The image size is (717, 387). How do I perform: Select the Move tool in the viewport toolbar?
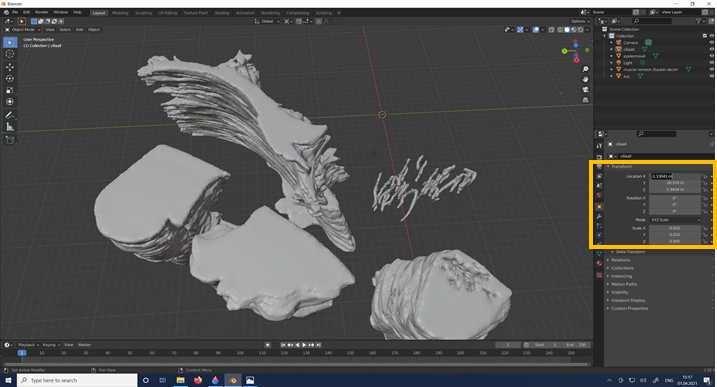[10, 67]
